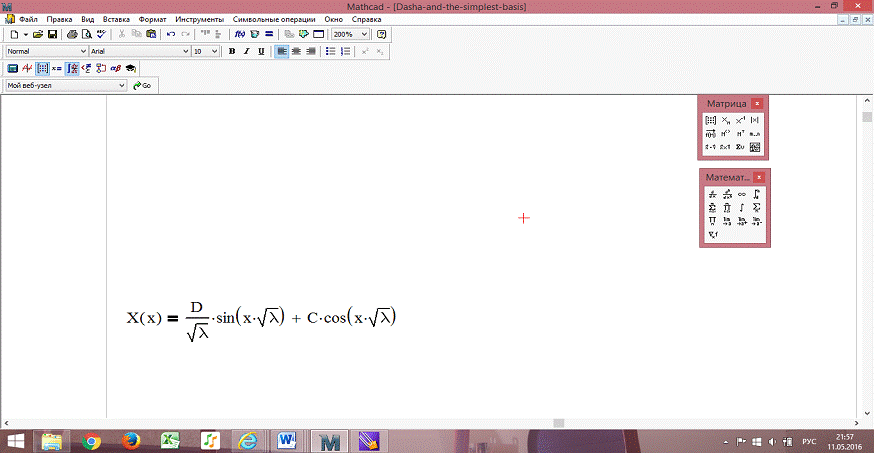Open the Символьные операции menu
Image resolution: width=874 pixels, height=453 pixels.
click(x=273, y=19)
